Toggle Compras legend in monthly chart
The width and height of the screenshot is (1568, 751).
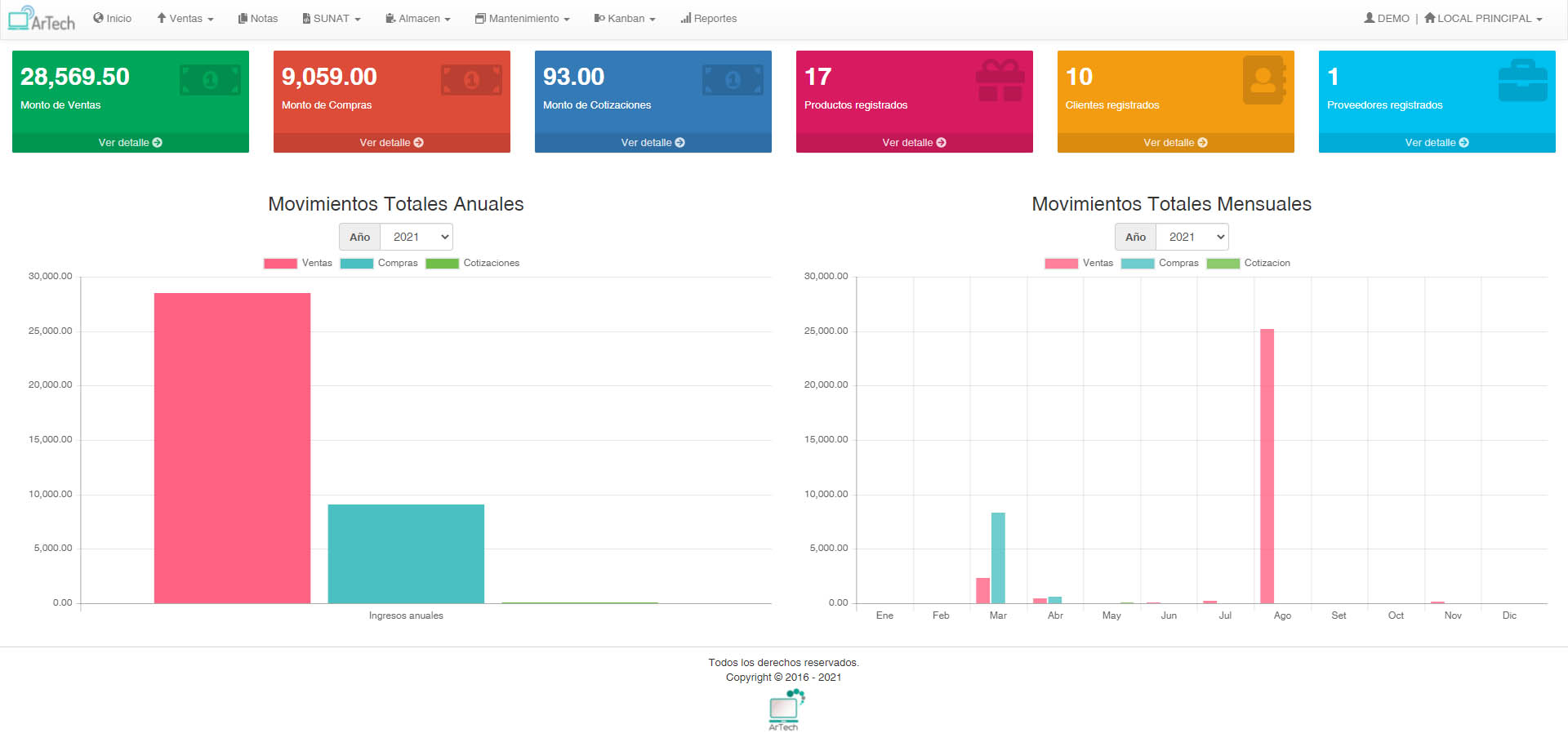(1160, 263)
